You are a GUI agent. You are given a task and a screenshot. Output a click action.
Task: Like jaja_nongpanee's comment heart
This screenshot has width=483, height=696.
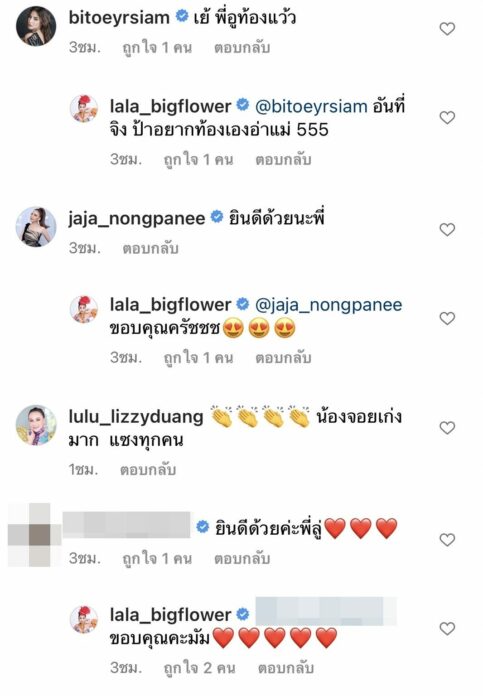click(447, 229)
